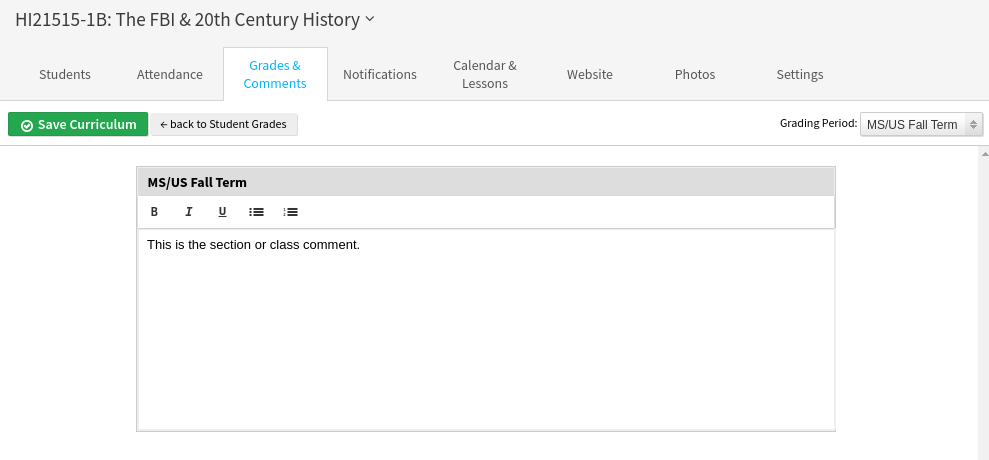Viewport: 989px width, 460px height.
Task: Insert a bulleted list
Action: 256,212
